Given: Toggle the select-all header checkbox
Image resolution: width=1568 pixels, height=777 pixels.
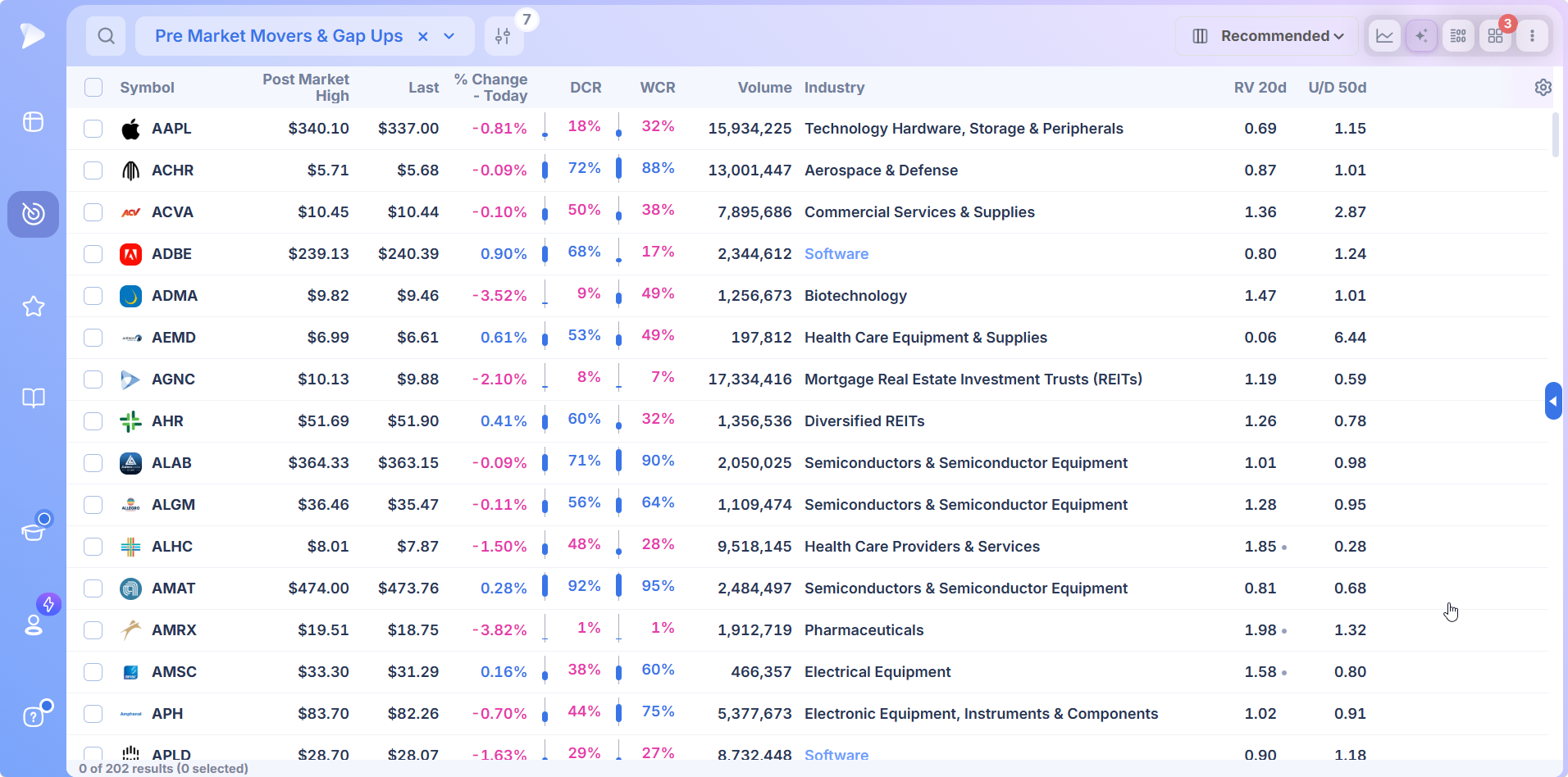Looking at the screenshot, I should [93, 88].
